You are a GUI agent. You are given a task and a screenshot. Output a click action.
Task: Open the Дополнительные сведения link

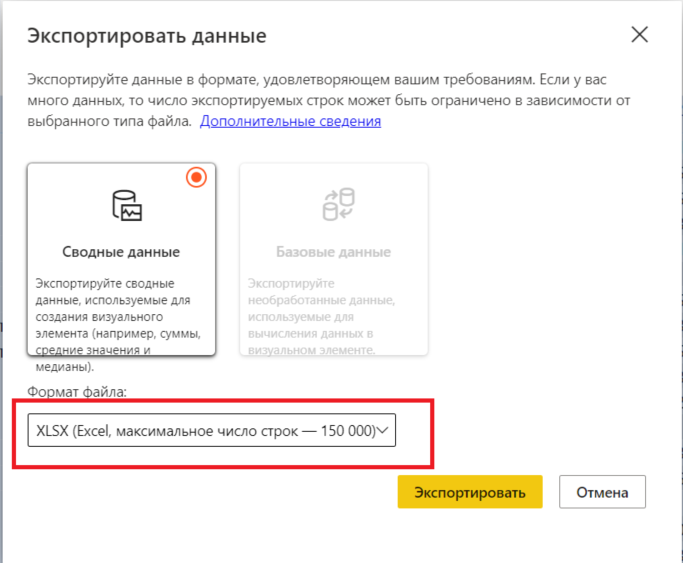point(290,121)
